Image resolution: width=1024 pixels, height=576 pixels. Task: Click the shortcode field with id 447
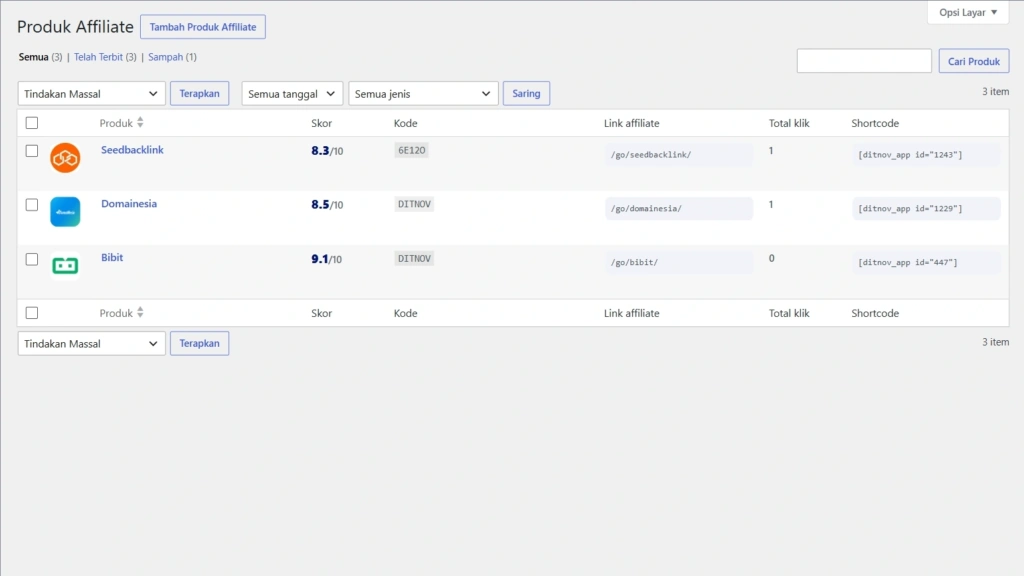click(x=926, y=263)
